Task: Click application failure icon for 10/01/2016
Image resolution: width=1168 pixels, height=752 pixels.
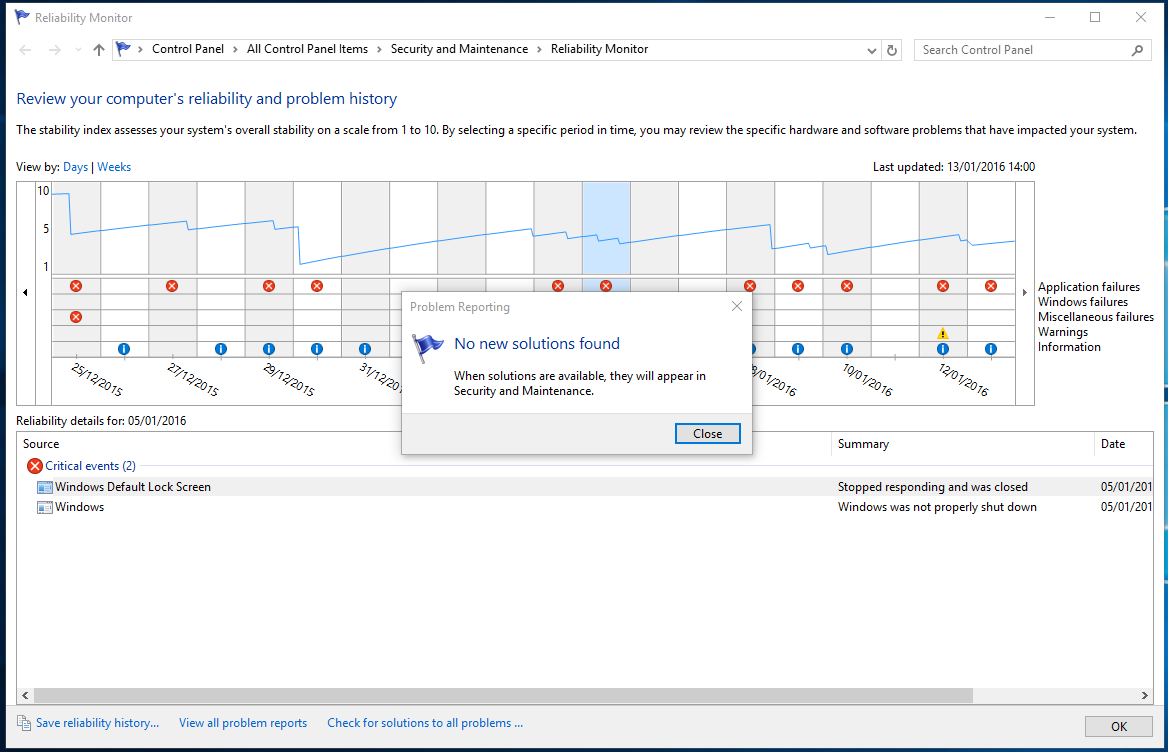Action: pyautogui.click(x=847, y=286)
